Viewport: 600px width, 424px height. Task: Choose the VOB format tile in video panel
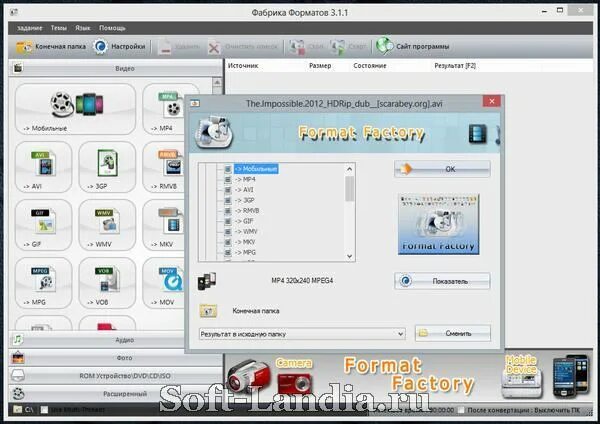tap(107, 283)
